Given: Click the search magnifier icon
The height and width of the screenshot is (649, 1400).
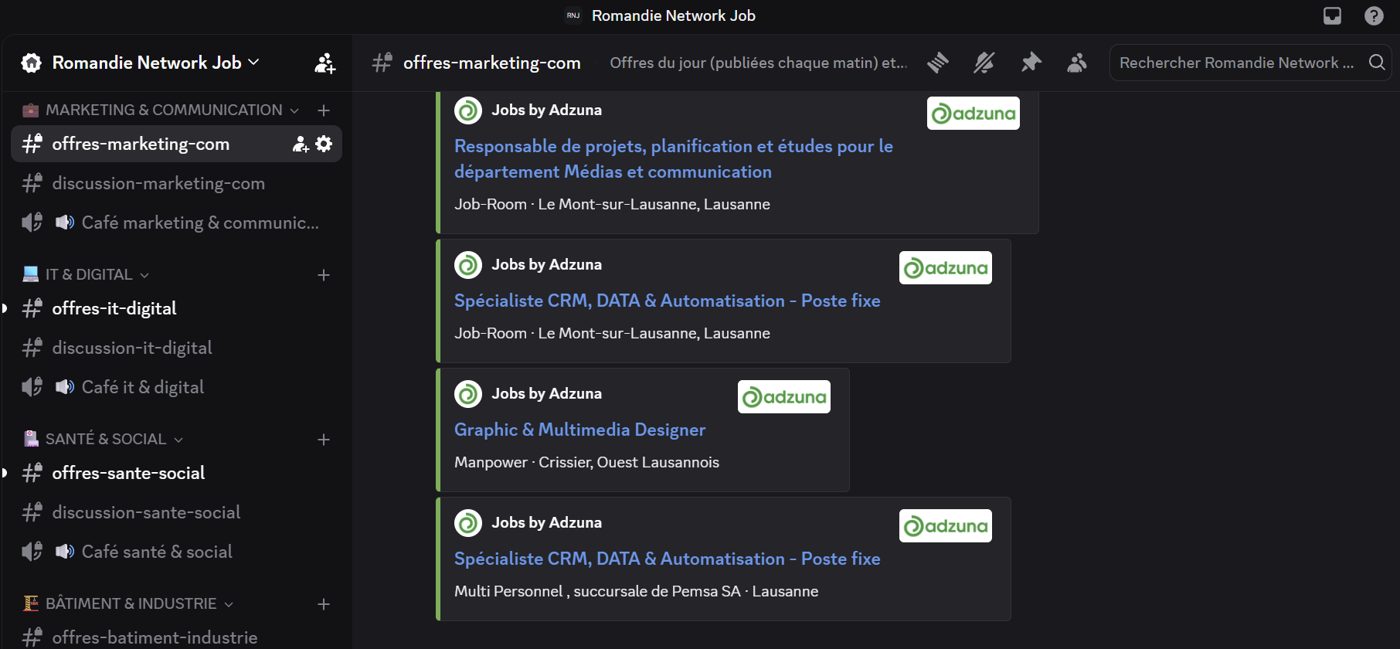Looking at the screenshot, I should coord(1376,62).
